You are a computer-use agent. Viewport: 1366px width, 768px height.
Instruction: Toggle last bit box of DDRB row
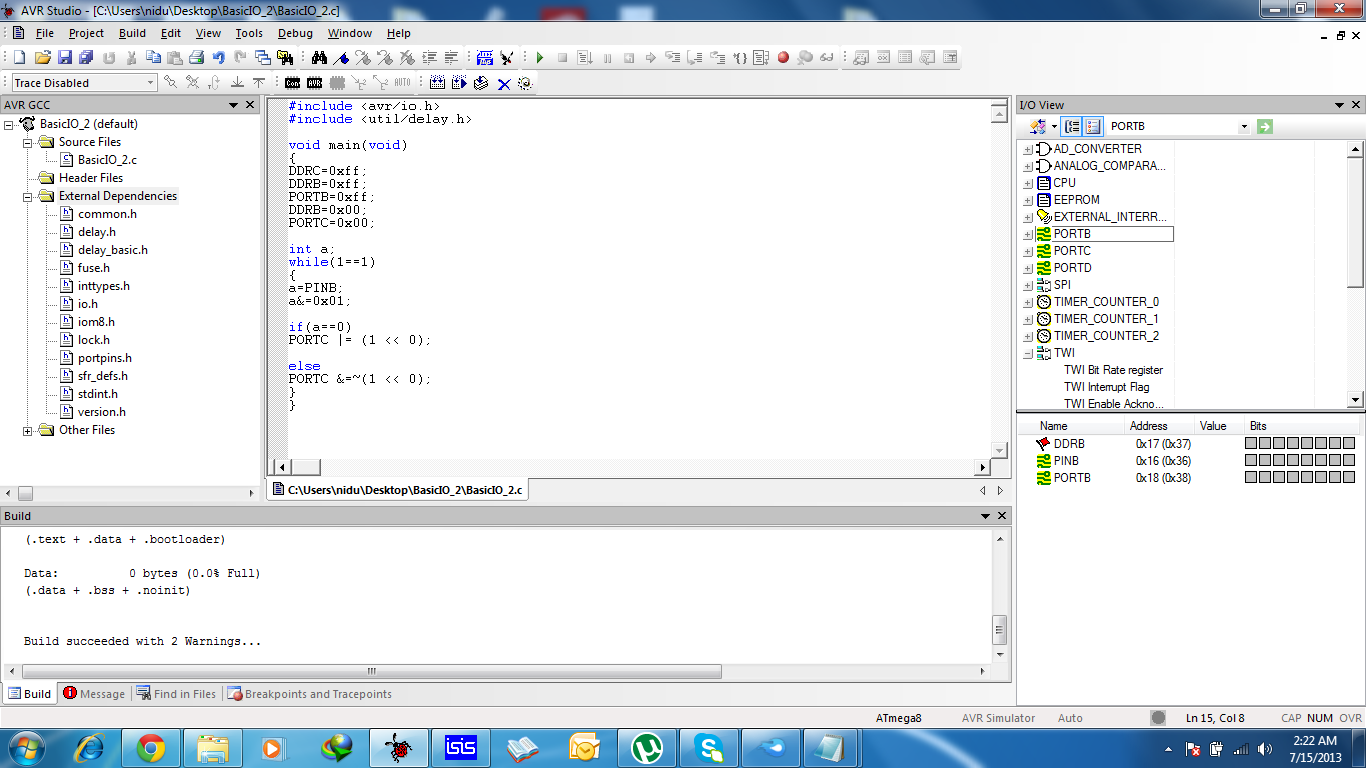point(1350,443)
